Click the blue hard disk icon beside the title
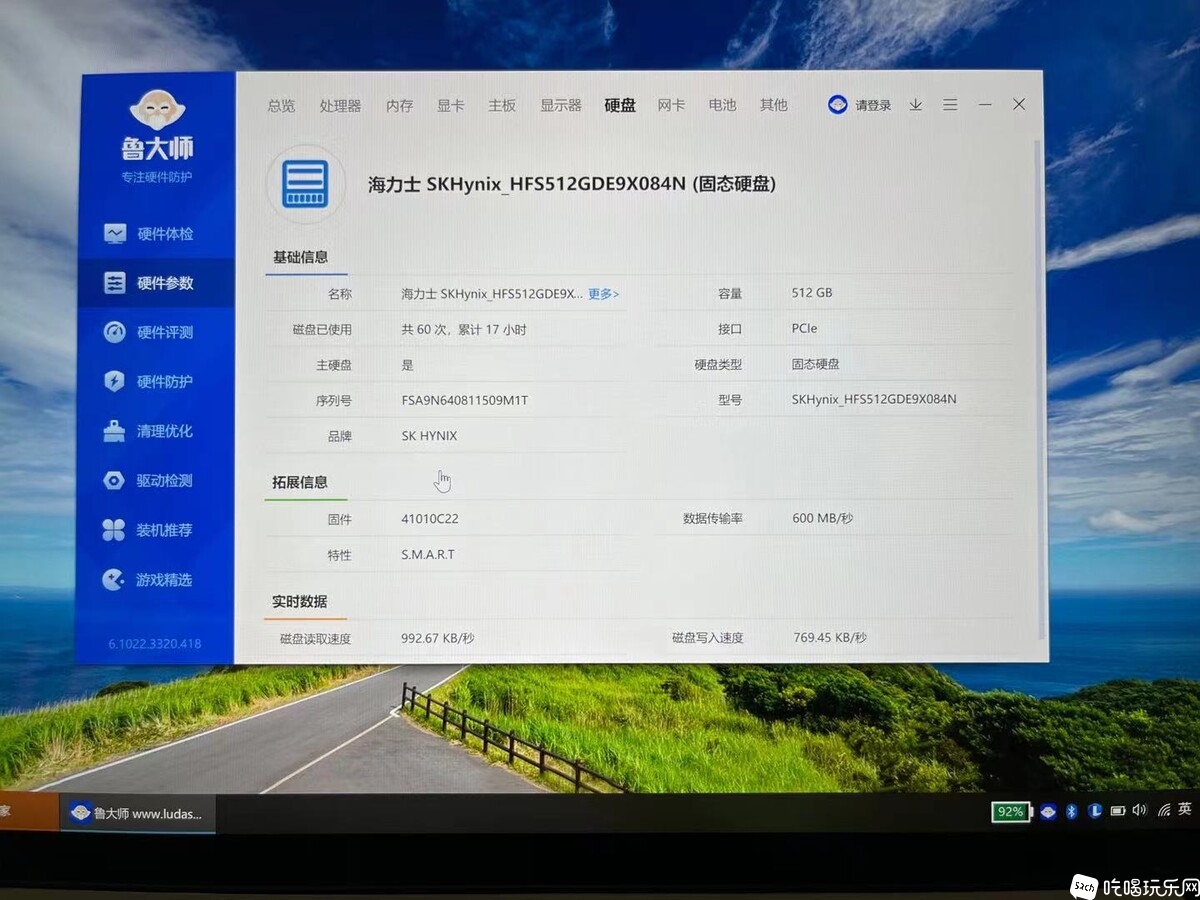Screen dimensions: 1200x900 point(305,184)
